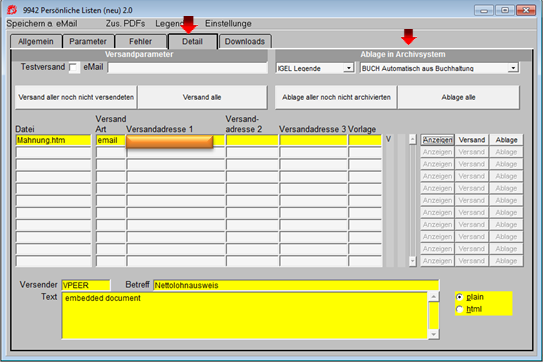This screenshot has height=363, width=543.
Task: Open the Einstellunge menu
Action: (x=228, y=24)
